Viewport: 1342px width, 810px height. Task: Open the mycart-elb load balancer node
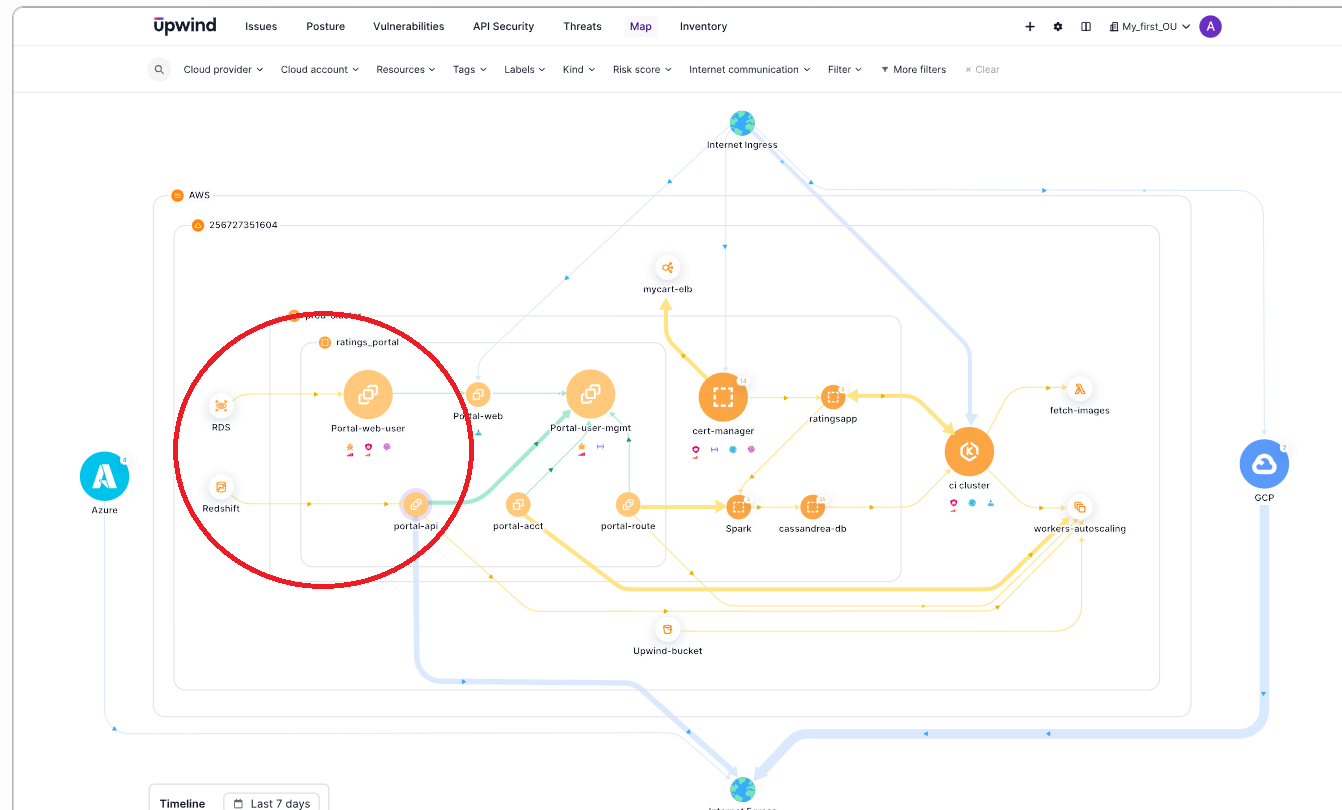667,268
